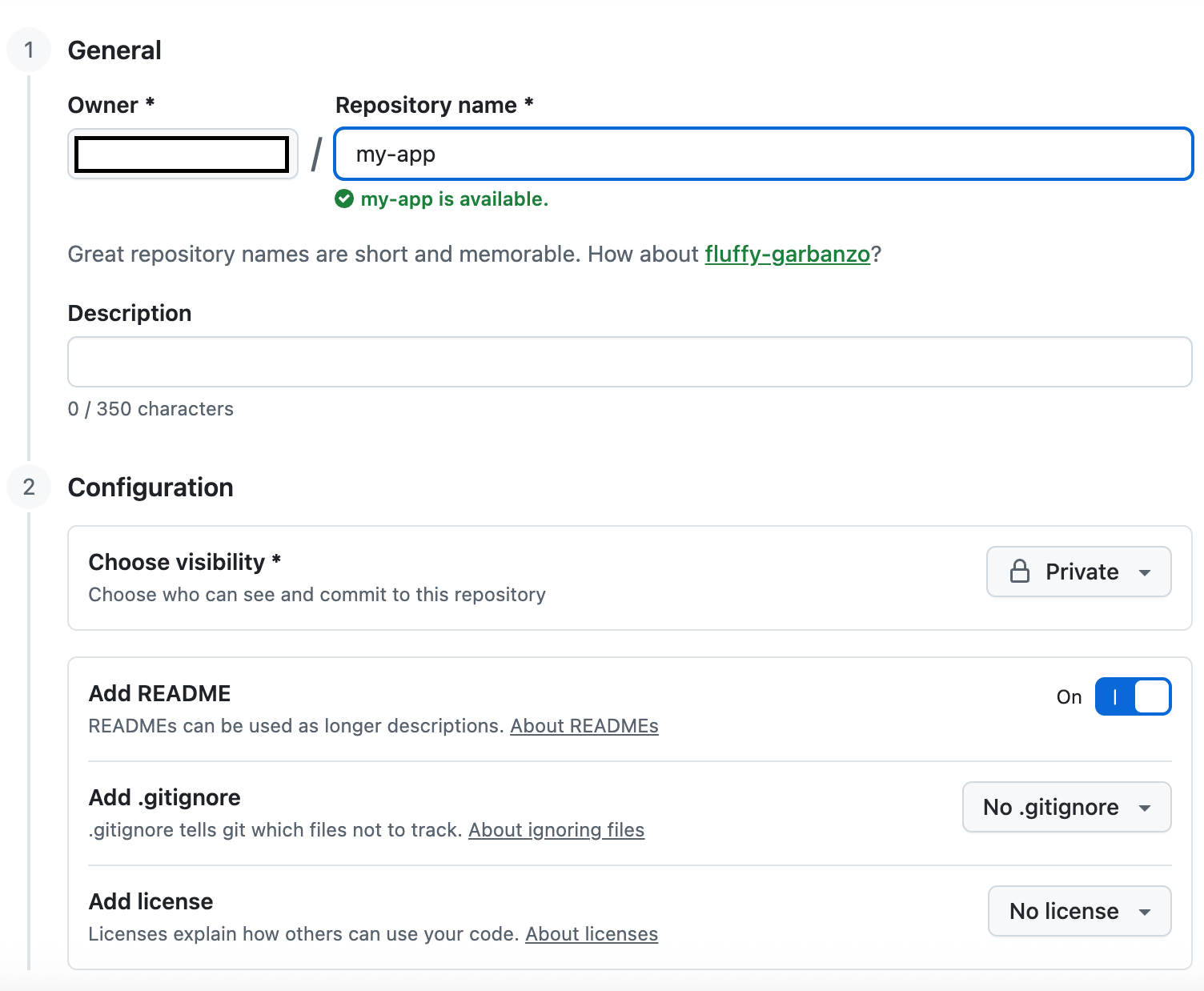1204x991 pixels.
Task: Click the license dropdown caret arrow
Action: click(x=1145, y=912)
